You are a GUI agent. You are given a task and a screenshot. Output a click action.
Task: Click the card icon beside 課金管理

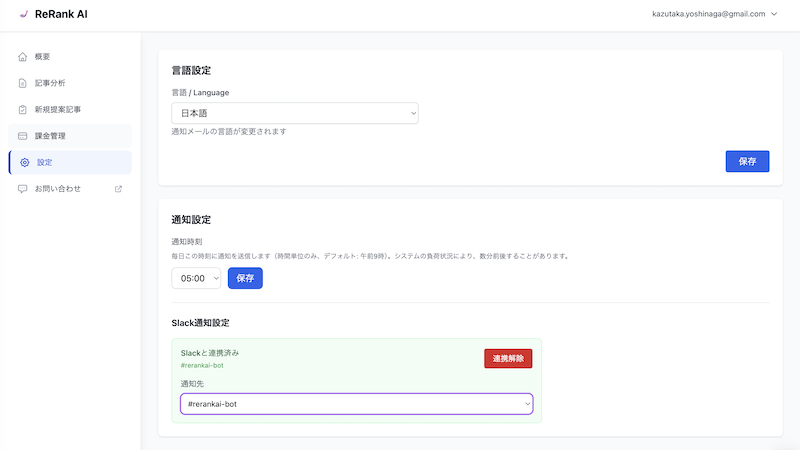tap(22, 136)
